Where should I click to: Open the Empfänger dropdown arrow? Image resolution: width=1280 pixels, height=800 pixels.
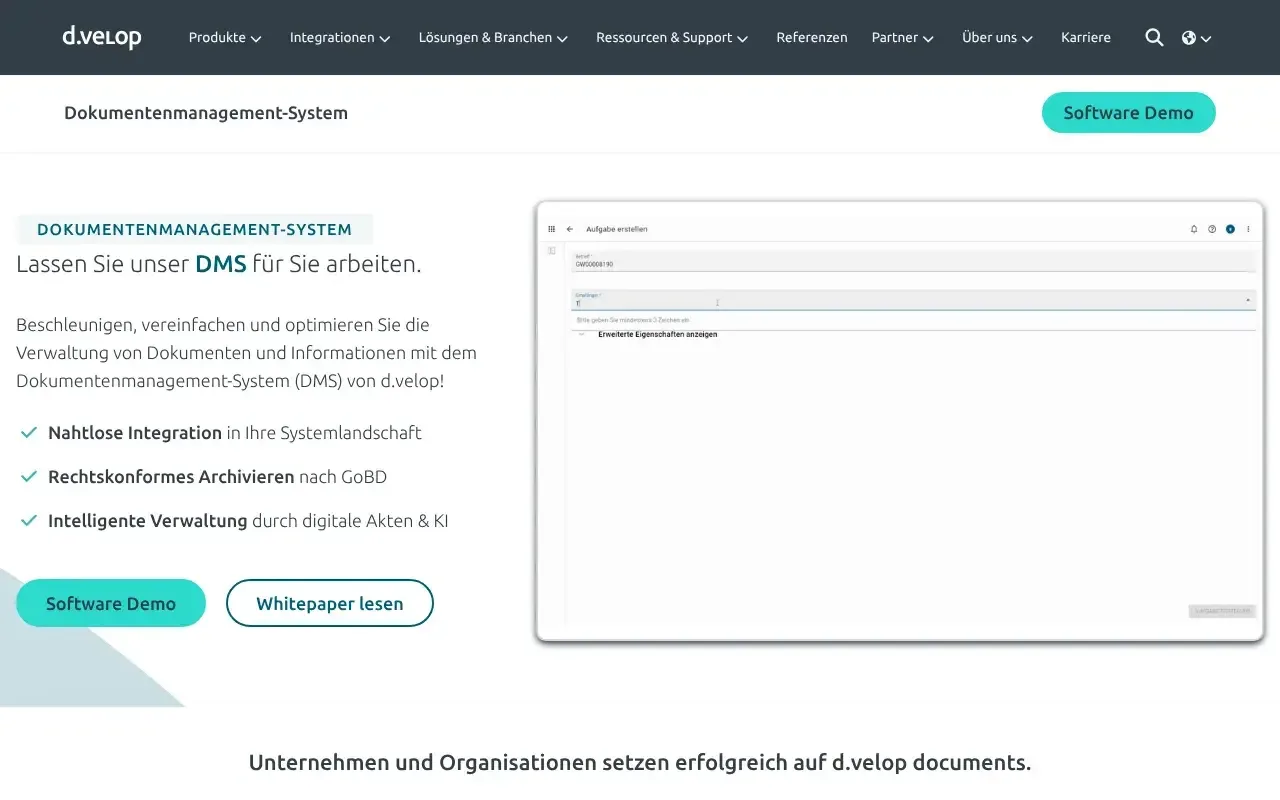[x=1248, y=301]
